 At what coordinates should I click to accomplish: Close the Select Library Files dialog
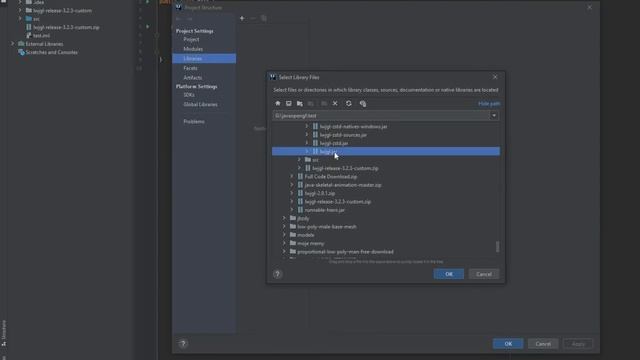click(495, 77)
